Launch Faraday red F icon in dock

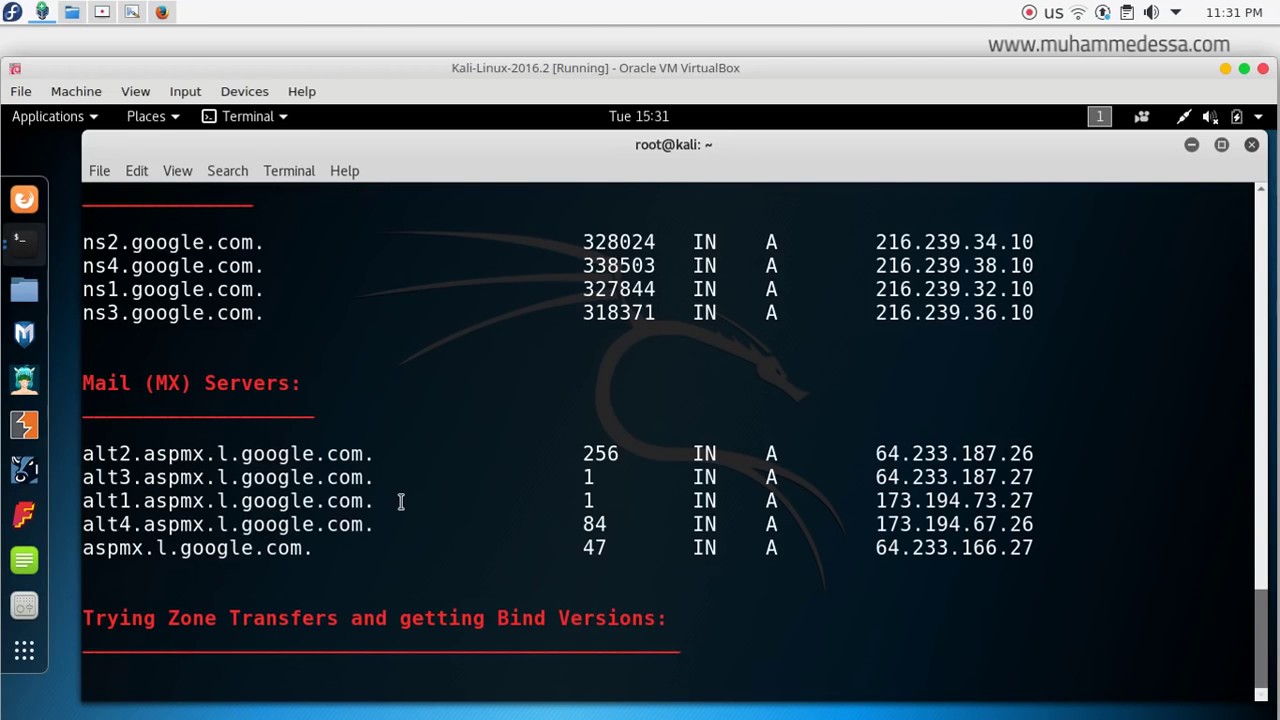point(24,515)
